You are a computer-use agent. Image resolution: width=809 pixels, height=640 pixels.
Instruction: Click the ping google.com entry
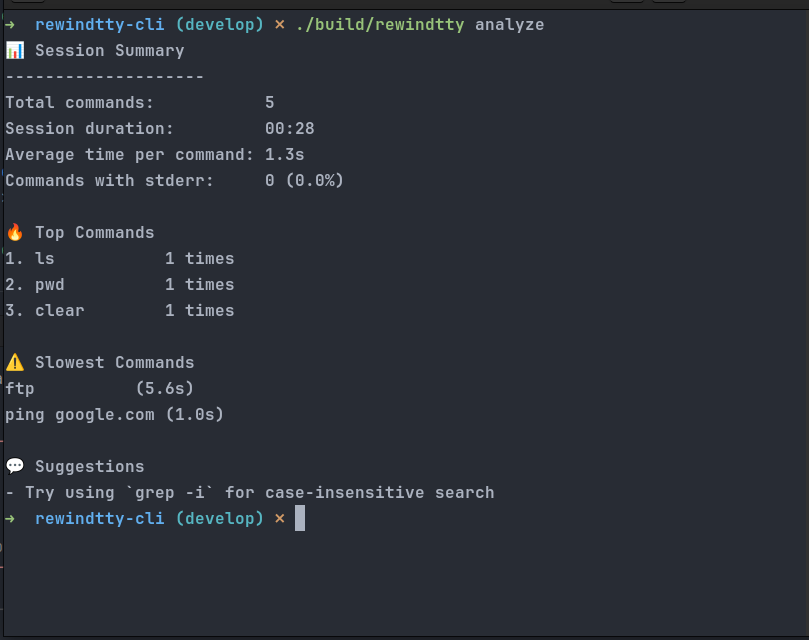(79, 414)
